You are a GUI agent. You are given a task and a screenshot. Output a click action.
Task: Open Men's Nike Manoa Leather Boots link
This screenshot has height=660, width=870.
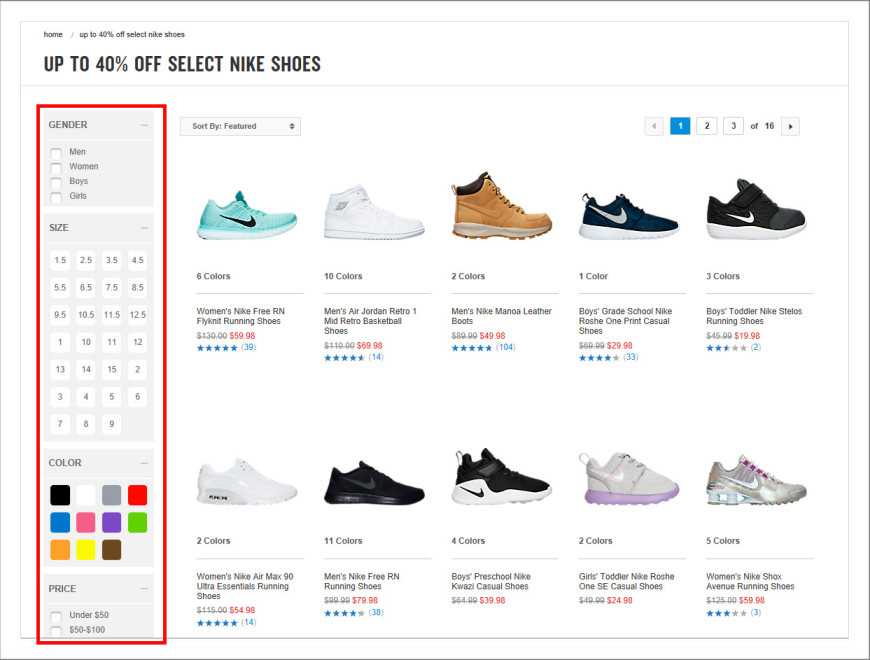coord(502,316)
